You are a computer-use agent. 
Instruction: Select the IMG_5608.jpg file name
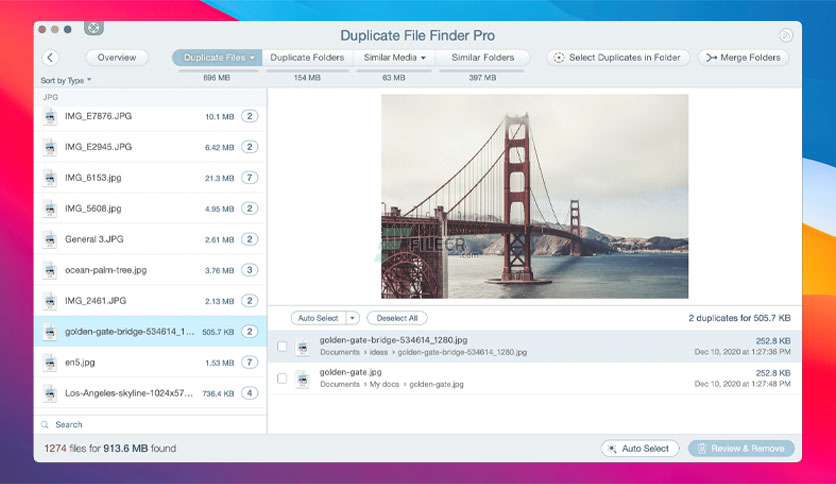93,208
